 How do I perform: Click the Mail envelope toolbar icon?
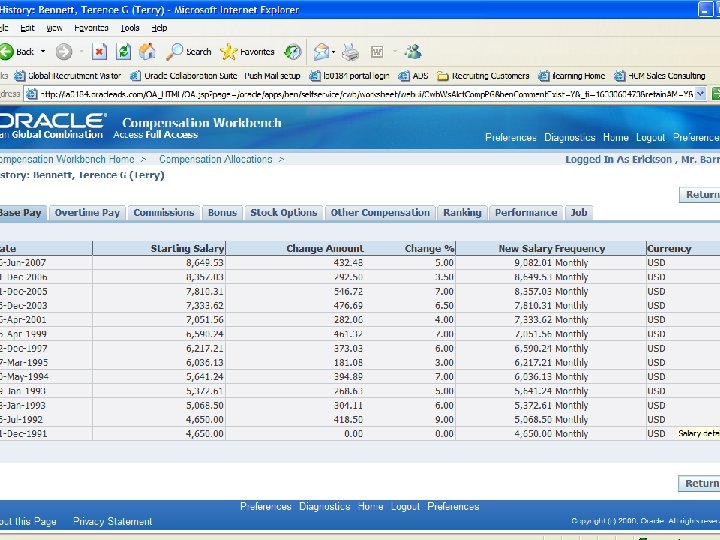(321, 51)
